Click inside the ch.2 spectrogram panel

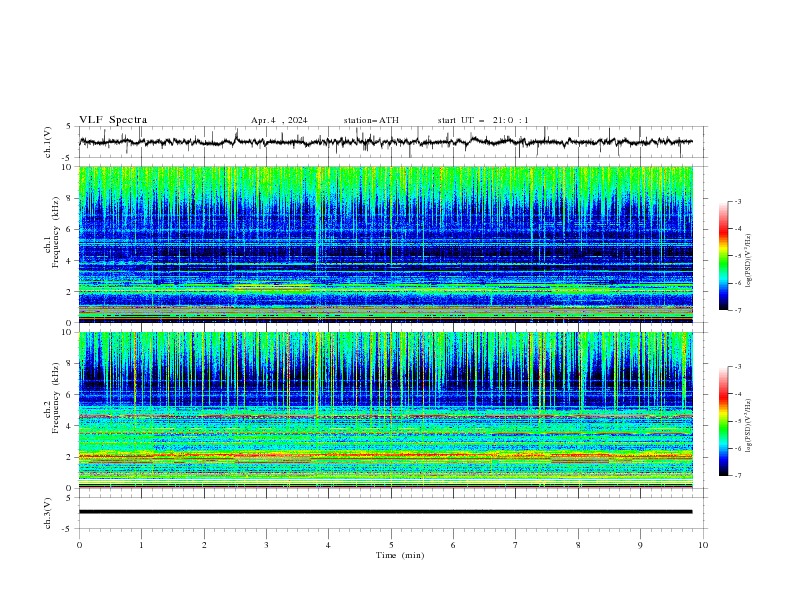click(385, 410)
